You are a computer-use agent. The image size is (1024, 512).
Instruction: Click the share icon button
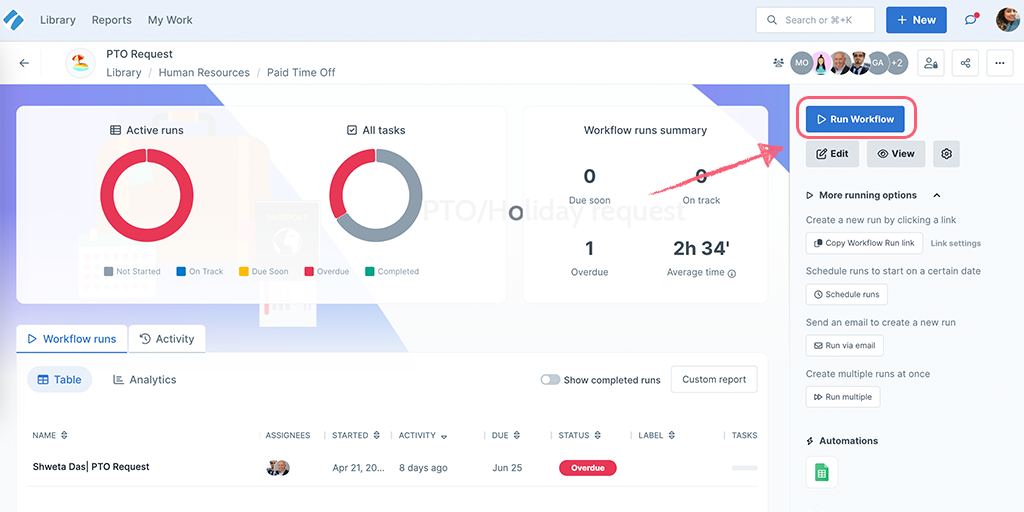[x=965, y=63]
